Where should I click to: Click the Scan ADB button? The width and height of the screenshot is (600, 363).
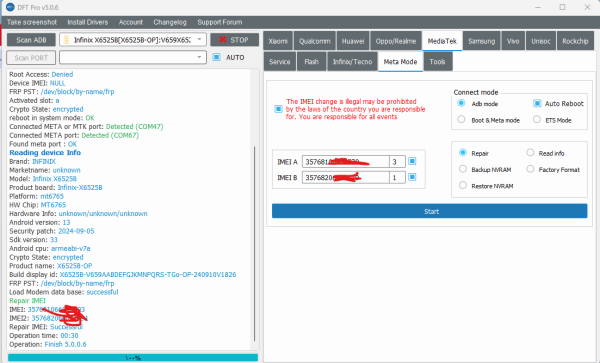31,40
